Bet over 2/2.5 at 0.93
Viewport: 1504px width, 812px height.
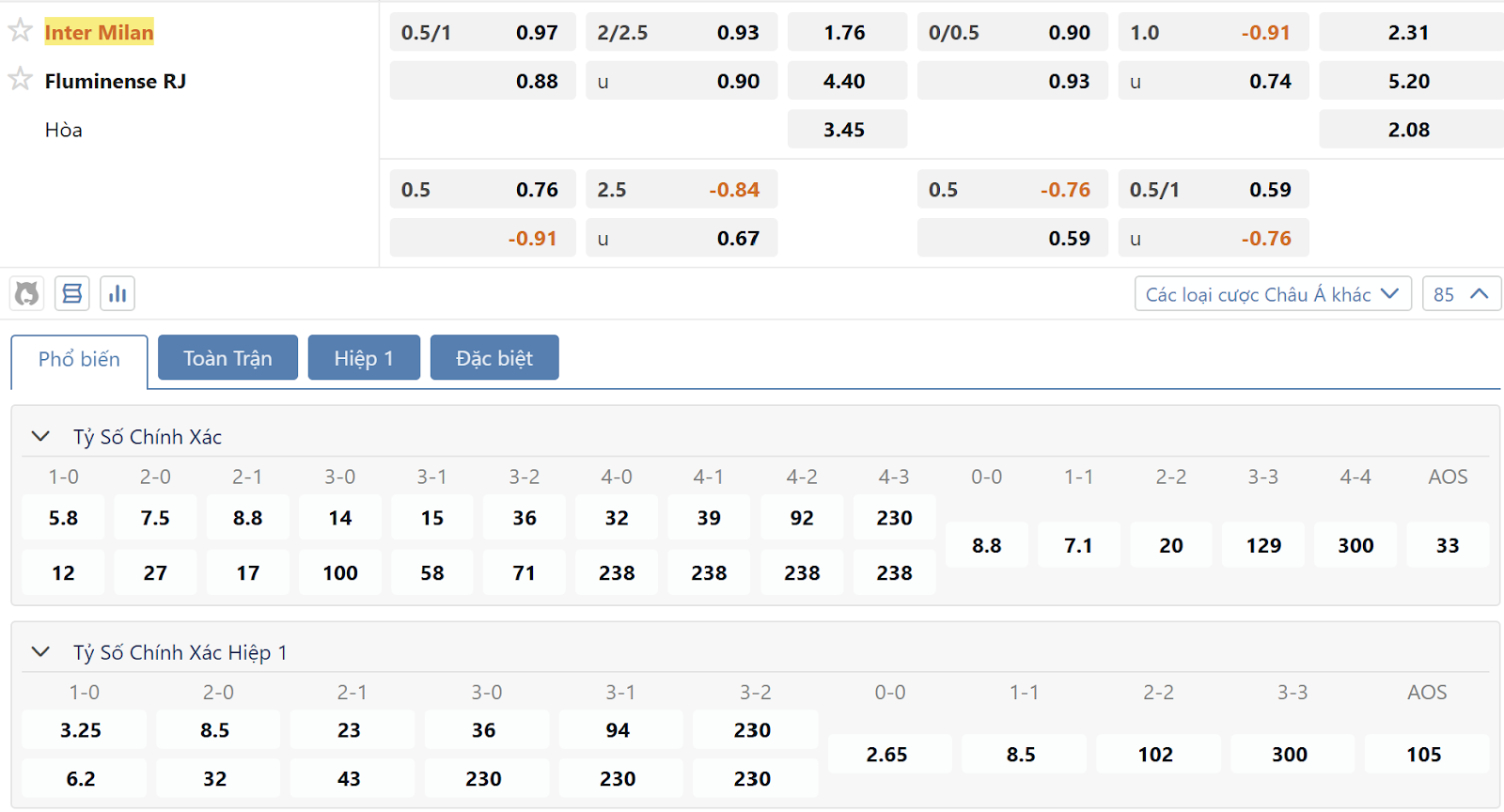(681, 32)
